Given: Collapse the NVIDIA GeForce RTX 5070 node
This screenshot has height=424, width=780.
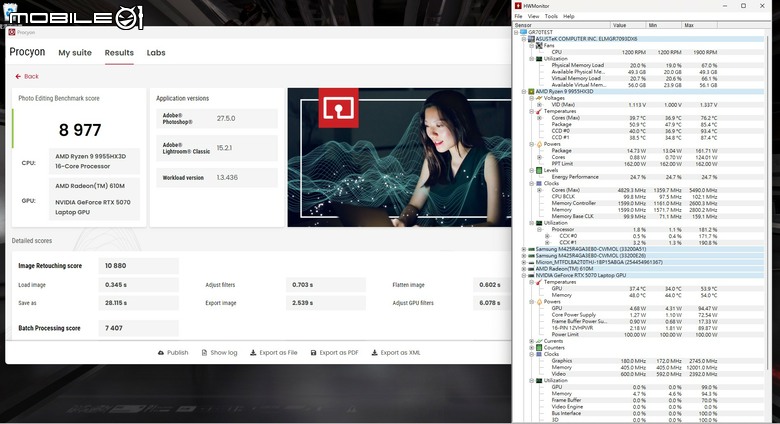Looking at the screenshot, I should click(524, 275).
